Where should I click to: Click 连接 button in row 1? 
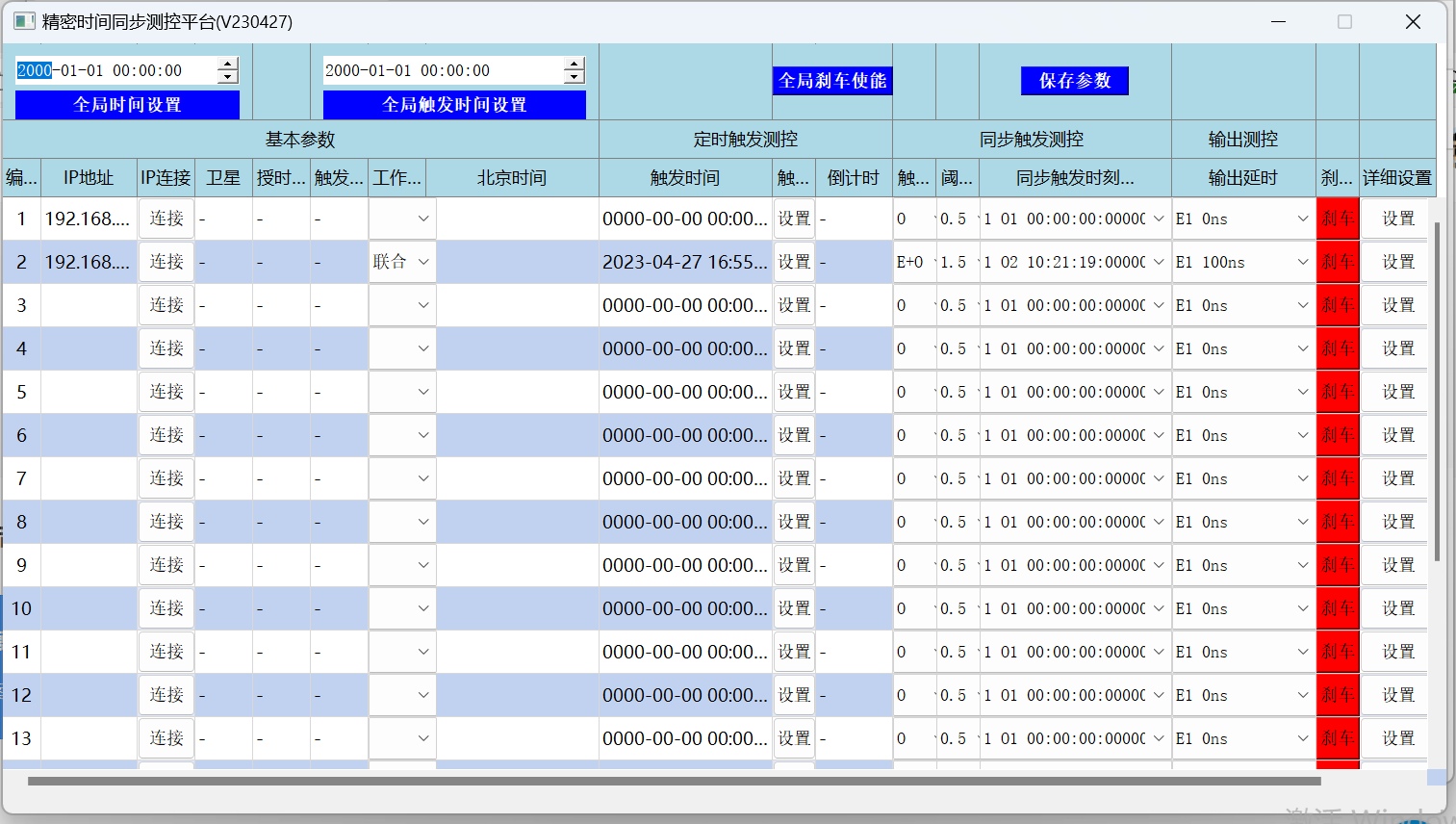click(166, 219)
